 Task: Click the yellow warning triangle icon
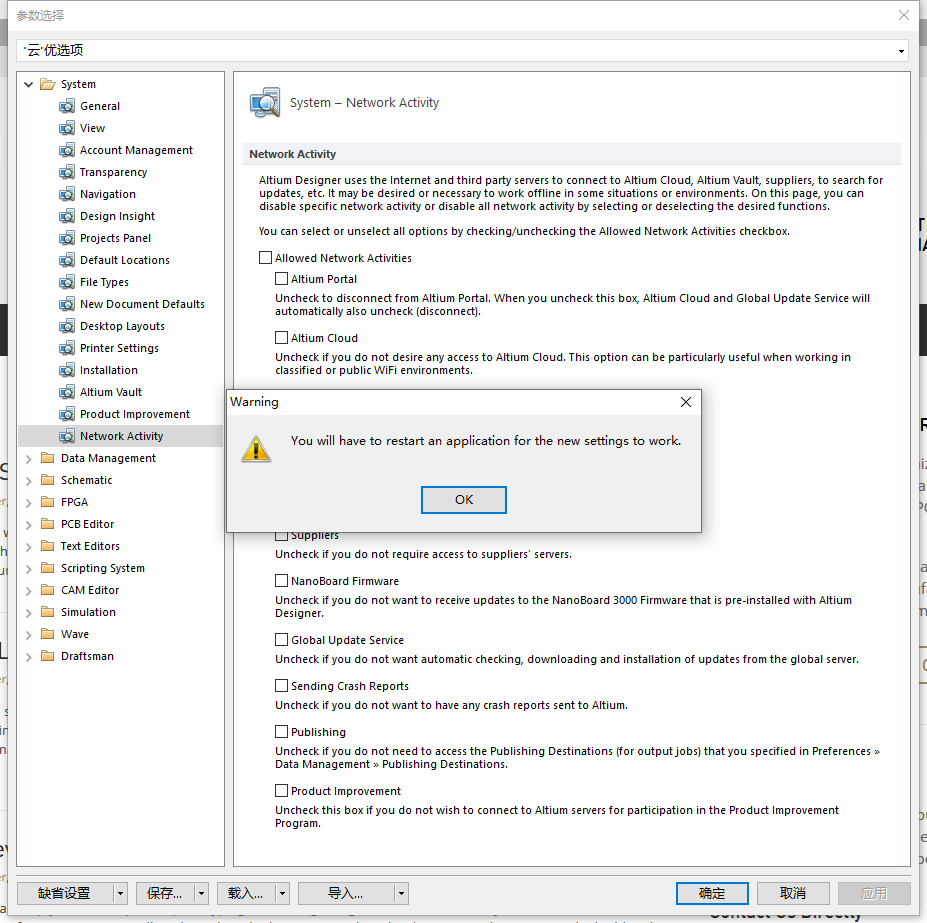tap(256, 449)
